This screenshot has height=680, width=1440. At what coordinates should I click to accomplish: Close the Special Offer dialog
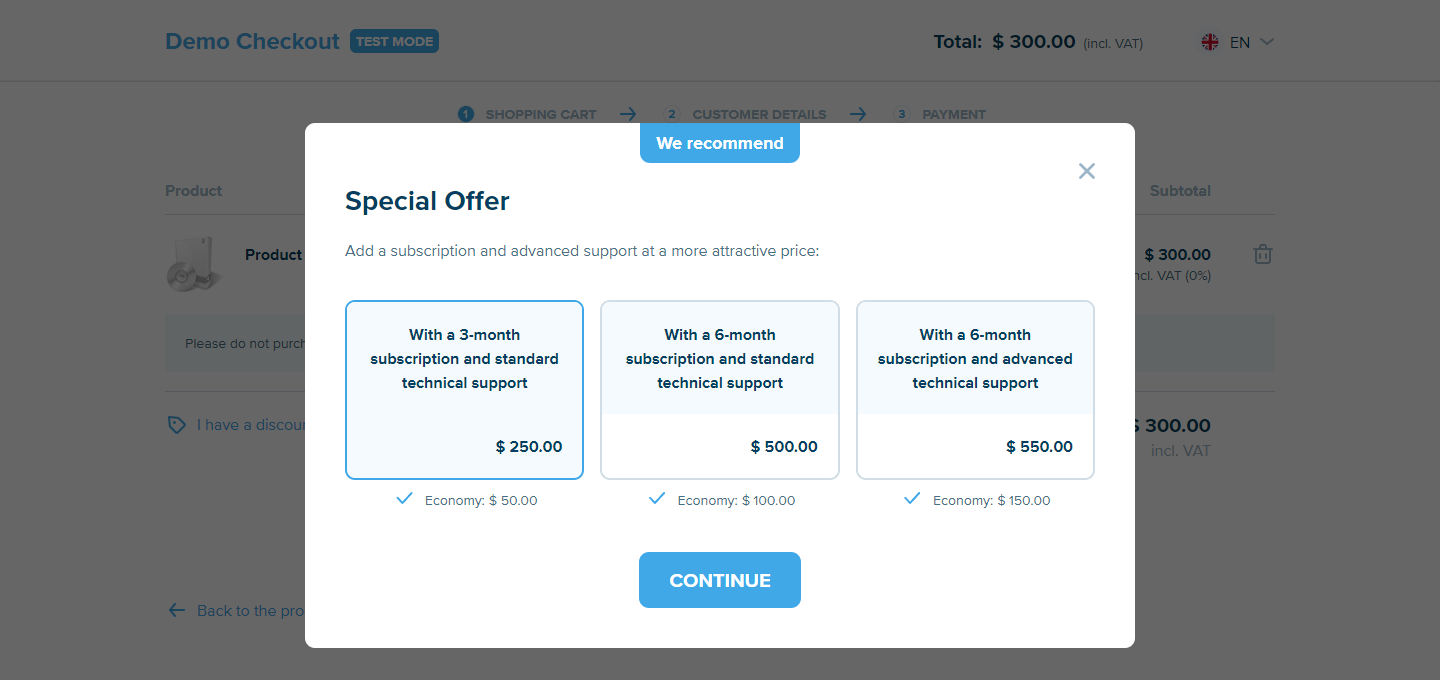pos(1087,171)
